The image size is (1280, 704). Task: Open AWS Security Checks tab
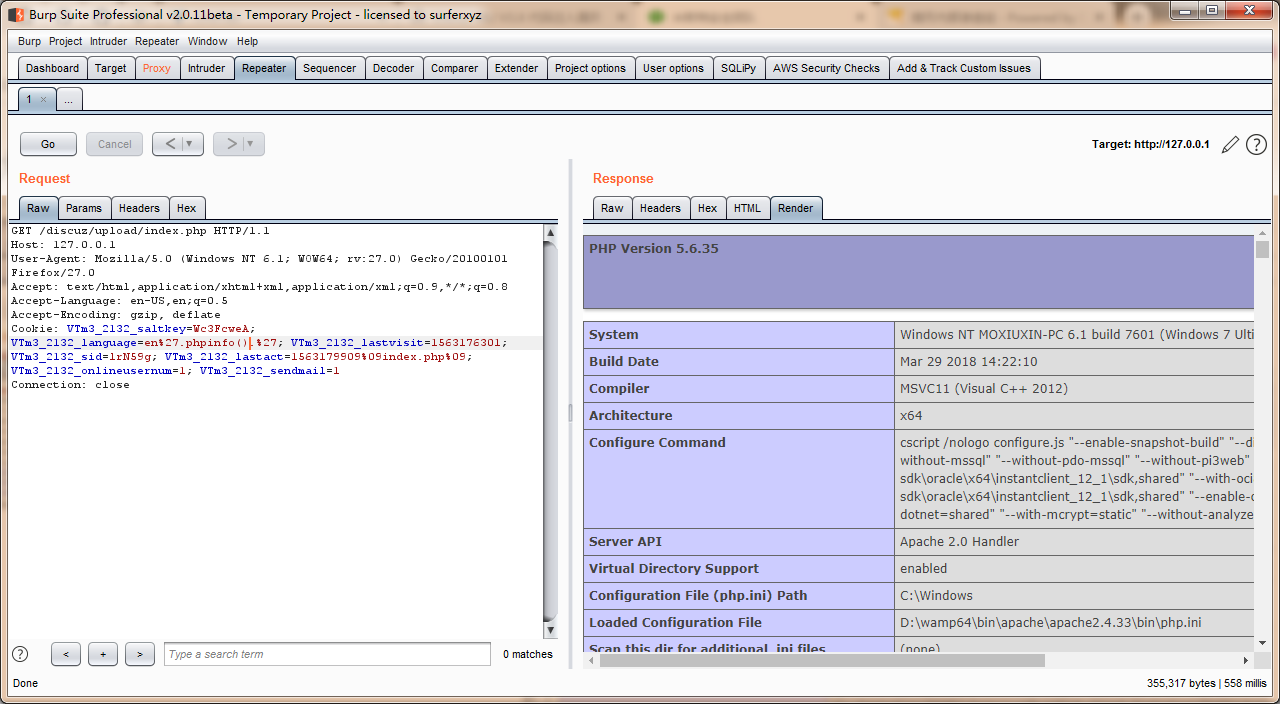tap(826, 68)
